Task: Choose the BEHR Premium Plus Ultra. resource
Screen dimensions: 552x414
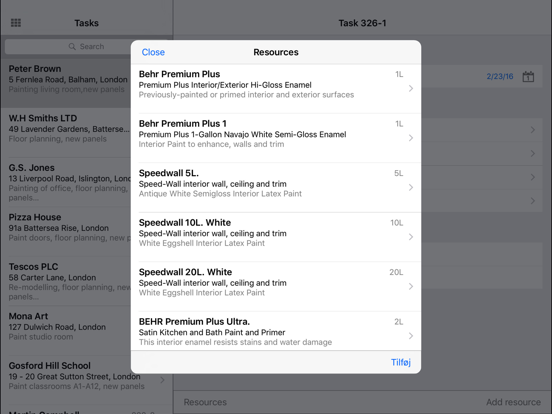Action: pyautogui.click(x=276, y=331)
